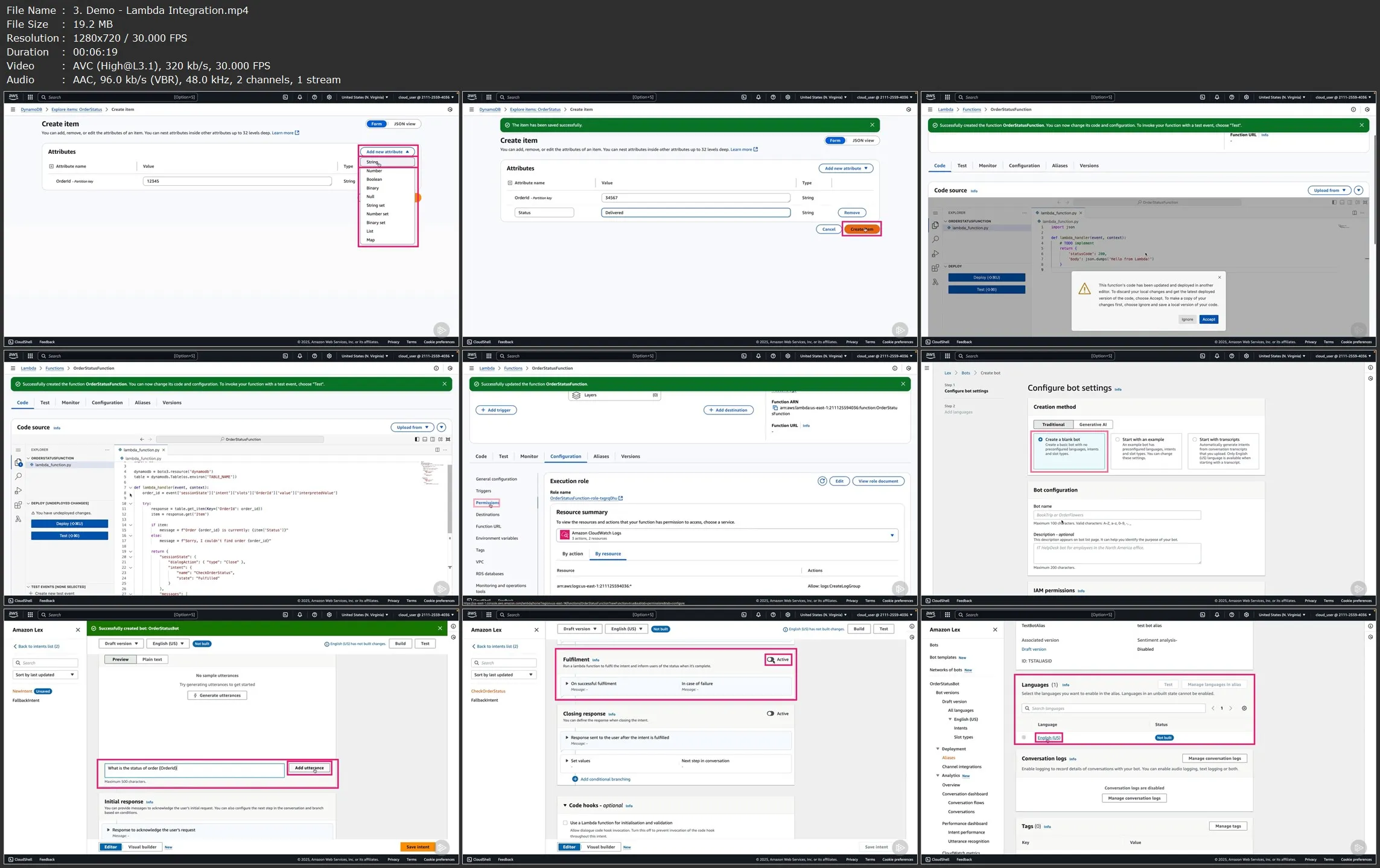The width and height of the screenshot is (1380, 868).
Task: Click code minimap in undeployed-changes editor
Action: pos(432,472)
